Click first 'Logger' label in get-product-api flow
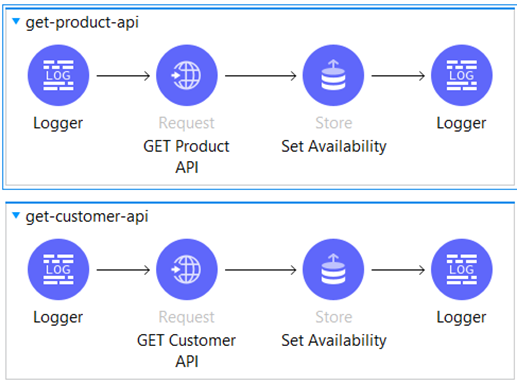 (58, 123)
